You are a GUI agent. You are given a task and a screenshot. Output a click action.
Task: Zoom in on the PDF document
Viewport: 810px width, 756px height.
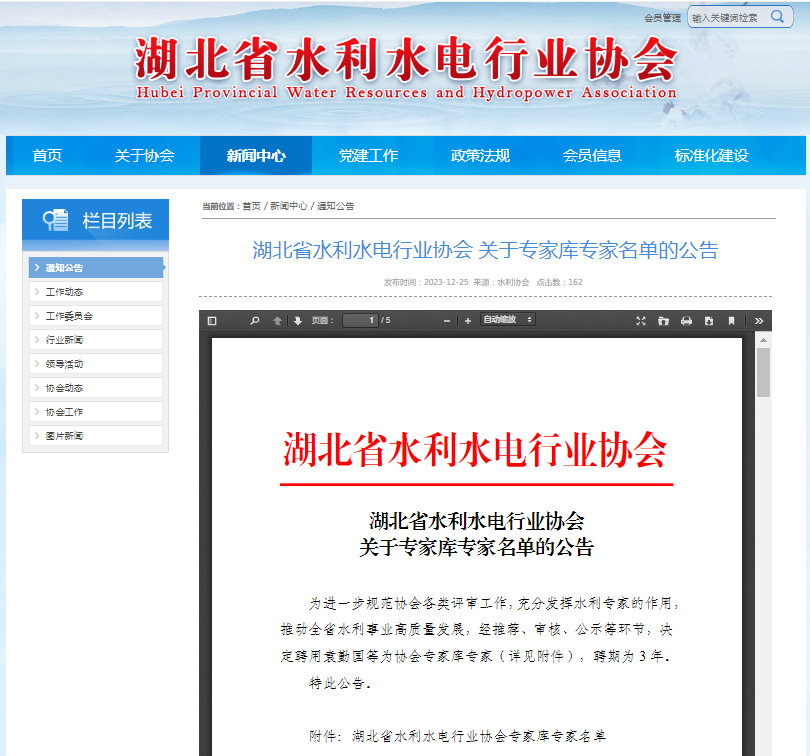(468, 320)
